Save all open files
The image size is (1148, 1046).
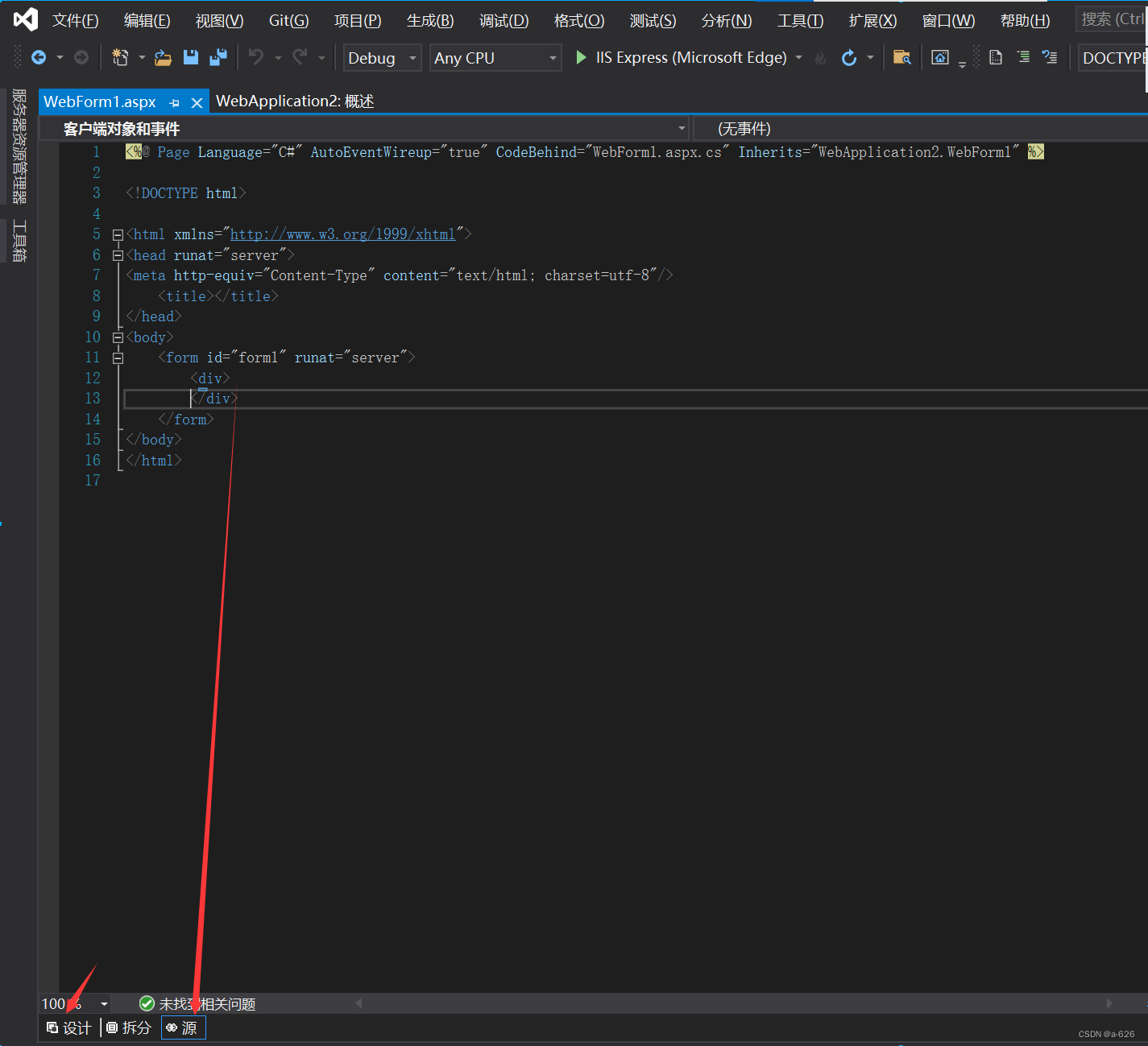(x=218, y=57)
